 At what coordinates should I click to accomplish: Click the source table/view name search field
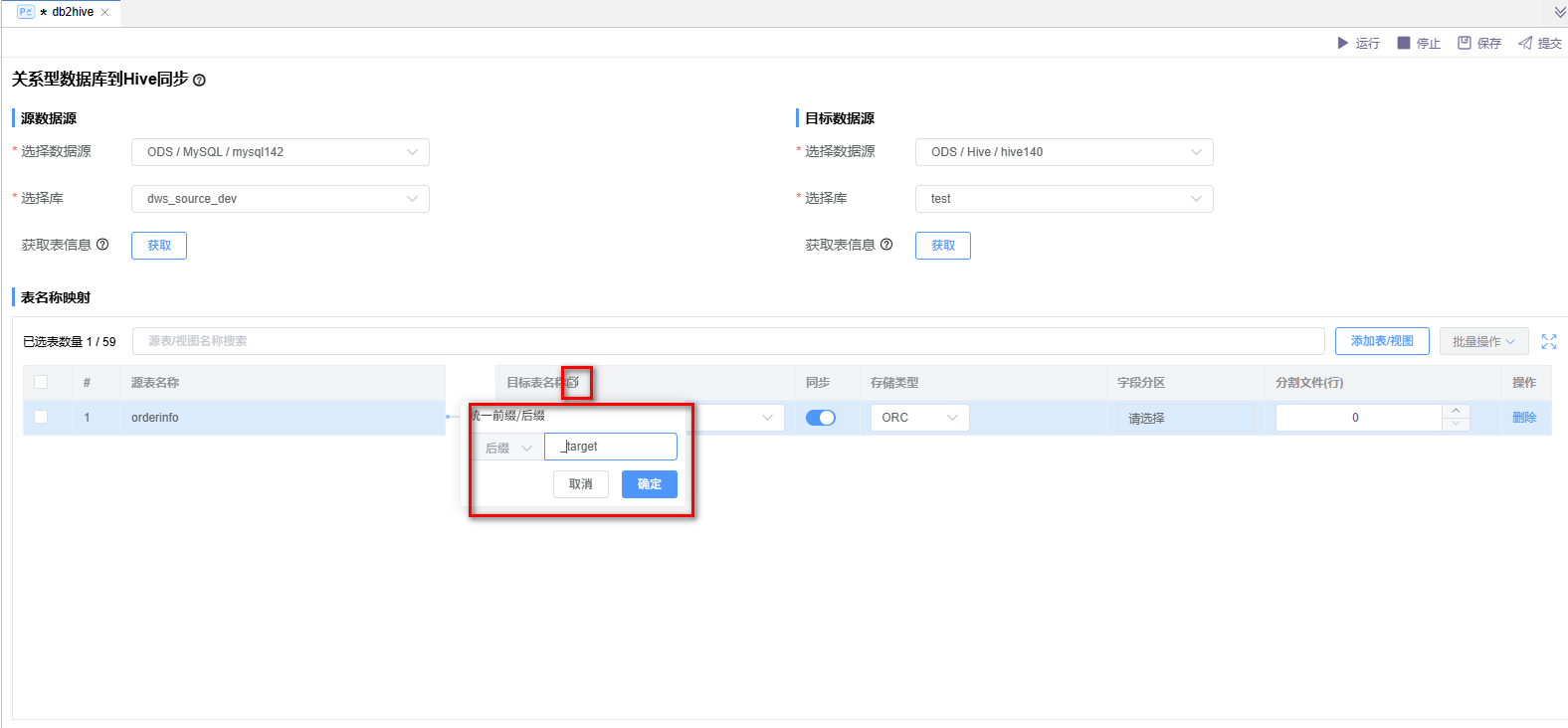coord(728,341)
